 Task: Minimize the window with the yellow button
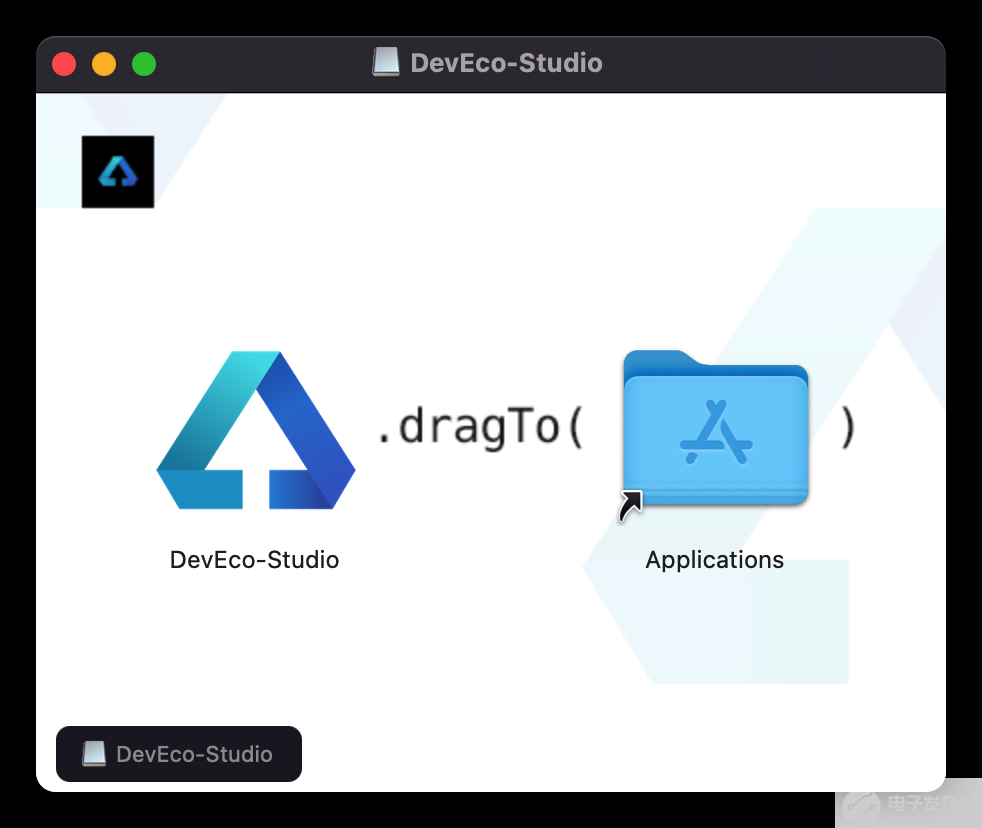pyautogui.click(x=104, y=64)
